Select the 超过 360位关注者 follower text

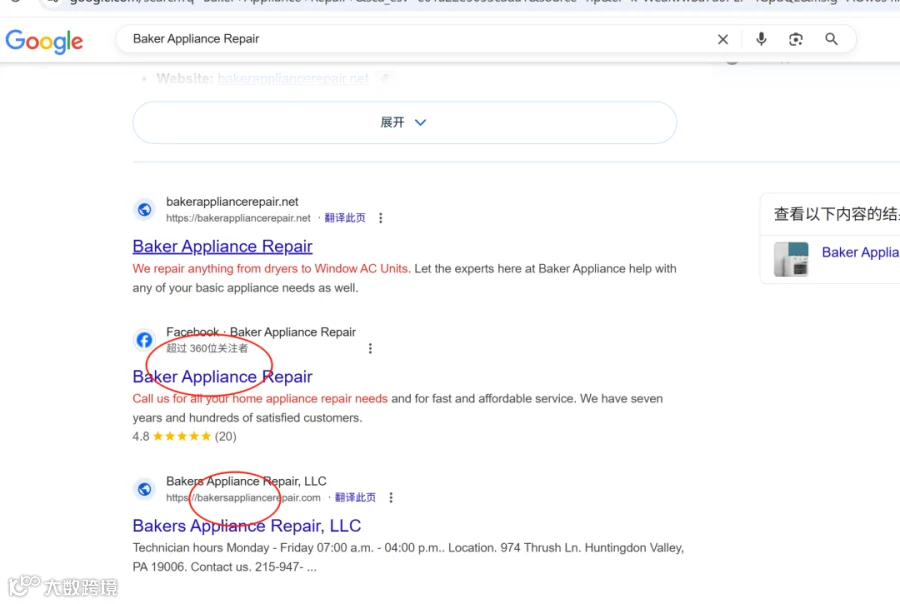tap(207, 349)
